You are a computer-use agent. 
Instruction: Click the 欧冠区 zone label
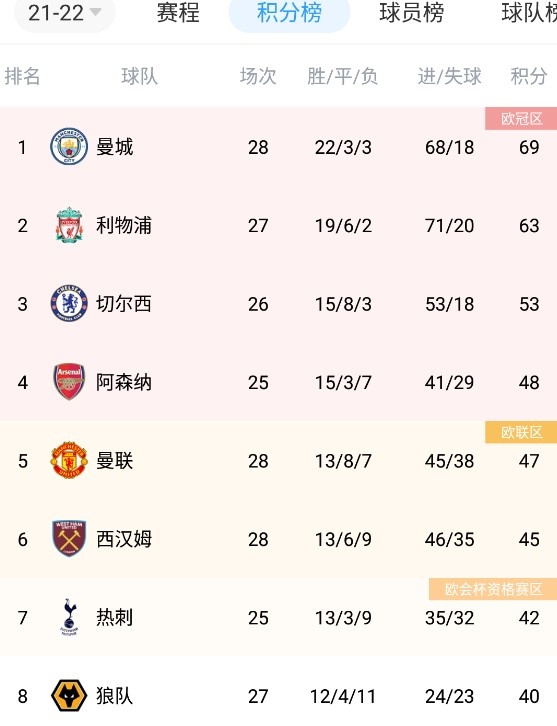click(x=521, y=119)
